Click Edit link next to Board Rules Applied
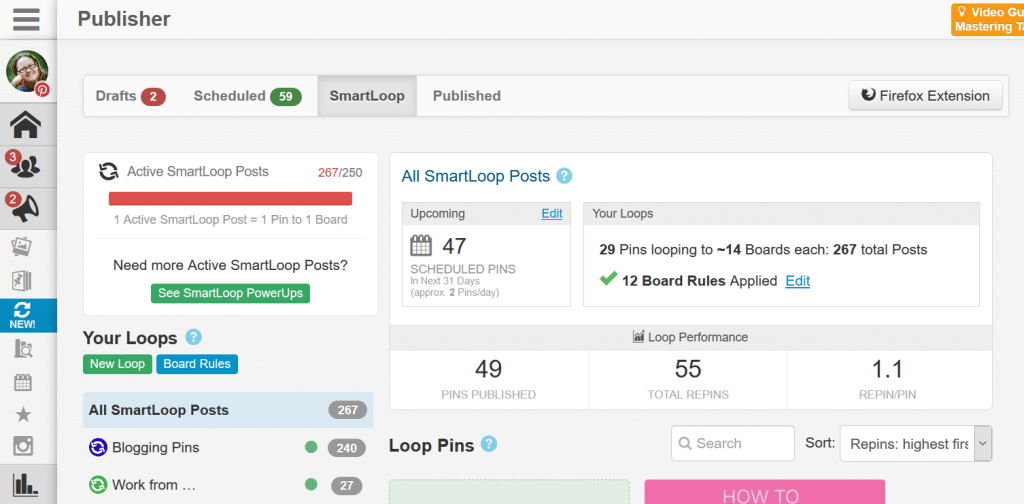Screen dimensions: 1024x504 [x=797, y=281]
